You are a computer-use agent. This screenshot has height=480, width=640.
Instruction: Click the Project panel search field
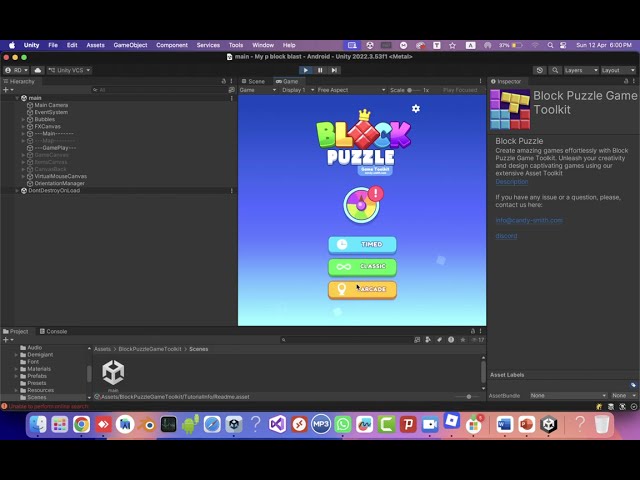[x=346, y=340]
